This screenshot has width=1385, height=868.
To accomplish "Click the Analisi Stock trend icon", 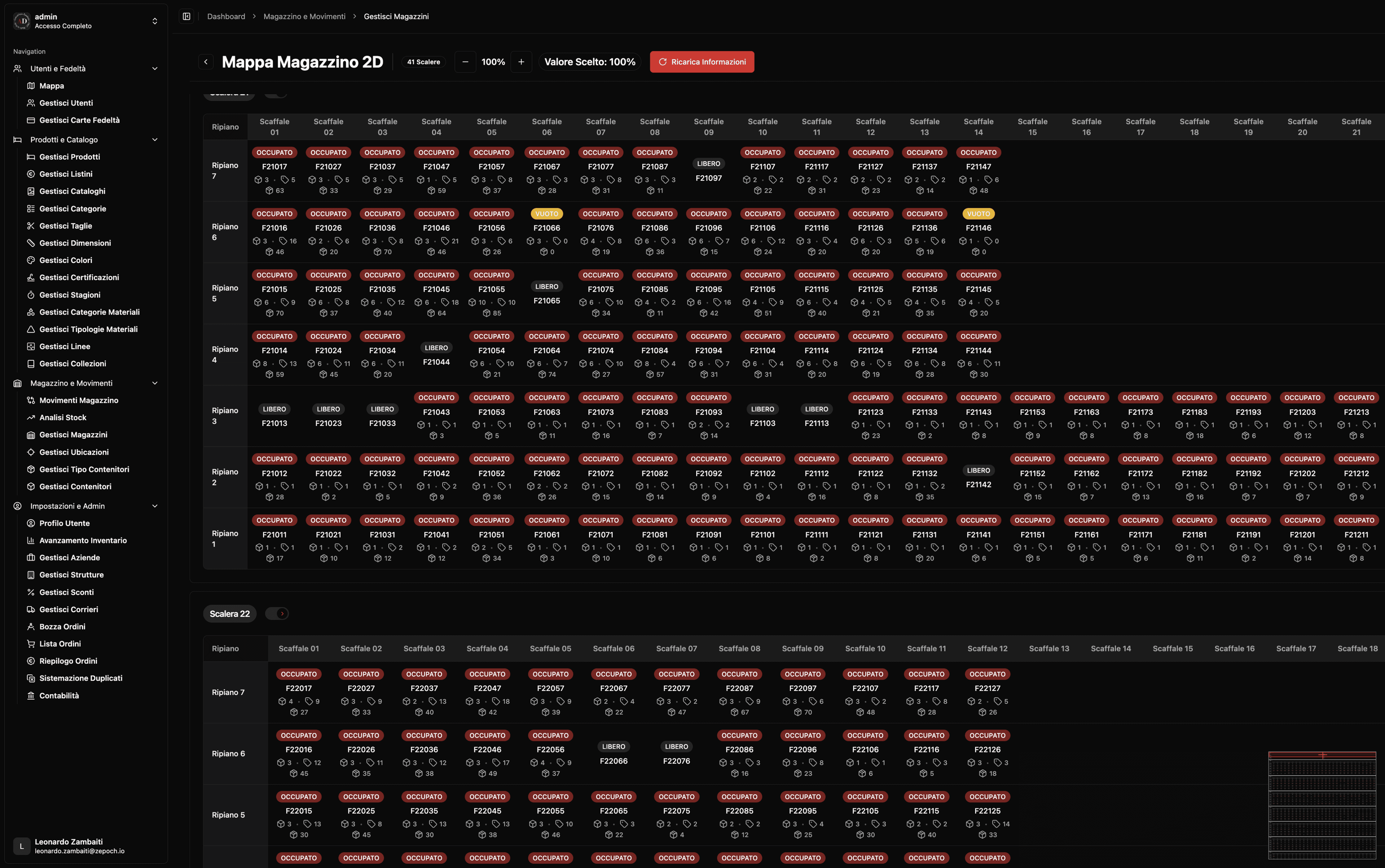I will tap(31, 417).
